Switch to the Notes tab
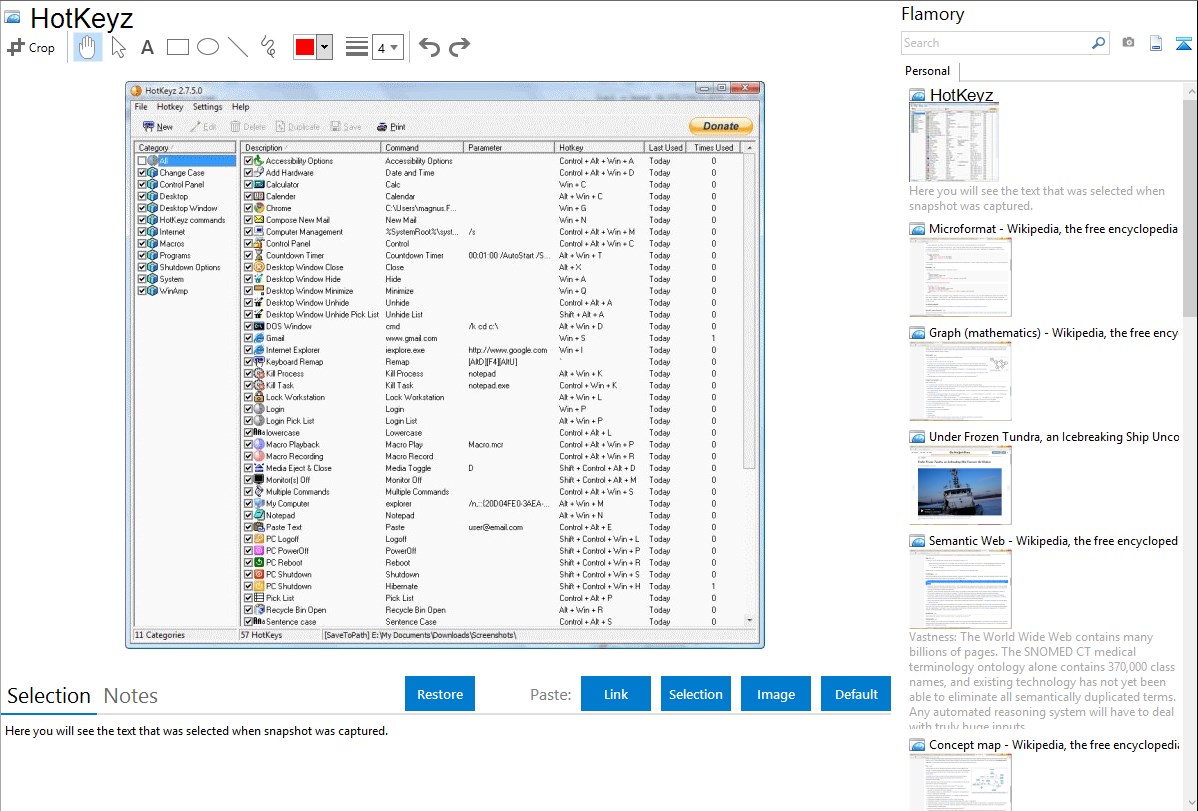This screenshot has height=811, width=1198. tap(131, 696)
